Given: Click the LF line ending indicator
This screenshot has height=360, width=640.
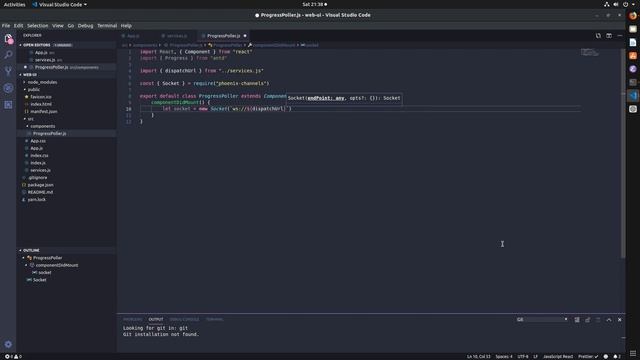Looking at the screenshot, I should click(535, 356).
